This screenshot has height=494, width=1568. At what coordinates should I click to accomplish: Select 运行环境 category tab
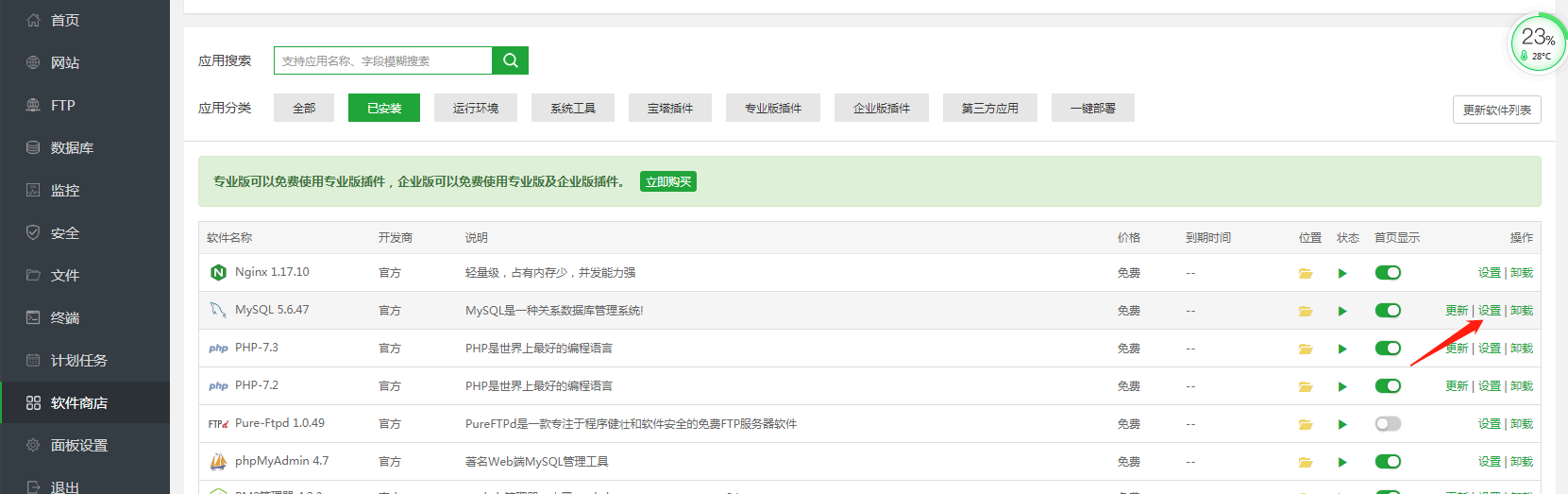pos(476,108)
